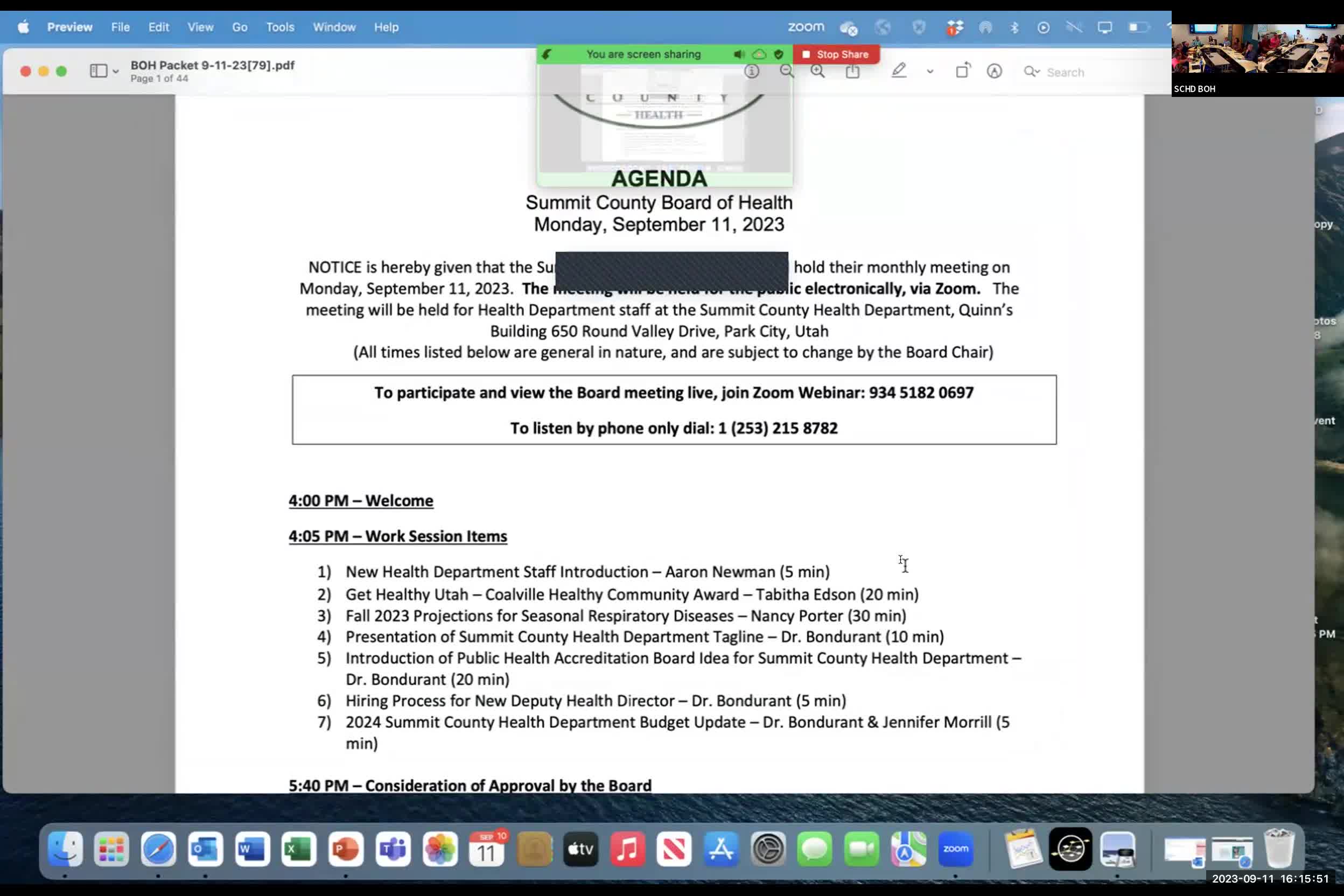Toggle shared sound speaker icon
Screen dimensions: 1344x896
739,54
